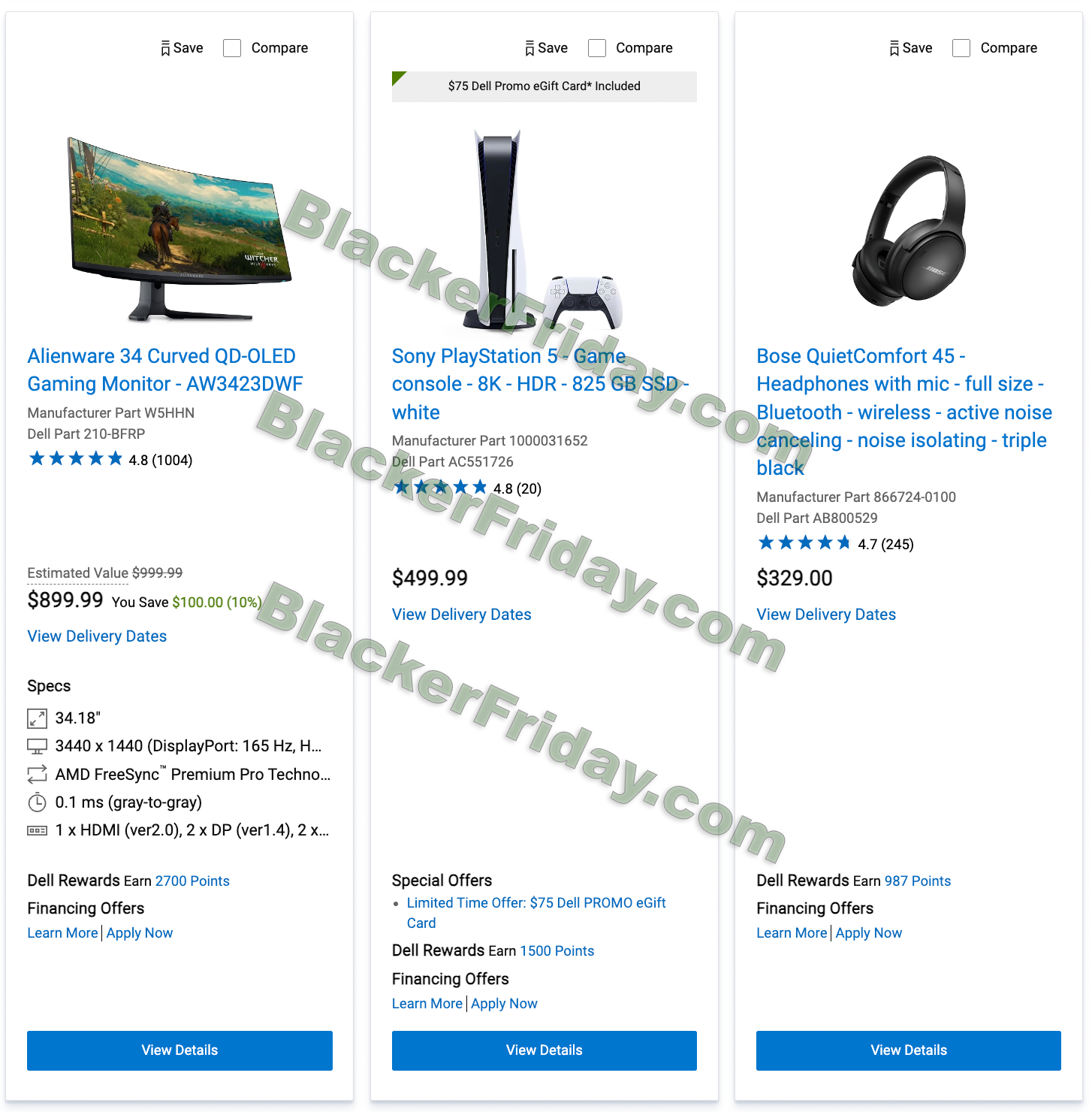
Task: Click the response time clock icon
Action: (37, 802)
